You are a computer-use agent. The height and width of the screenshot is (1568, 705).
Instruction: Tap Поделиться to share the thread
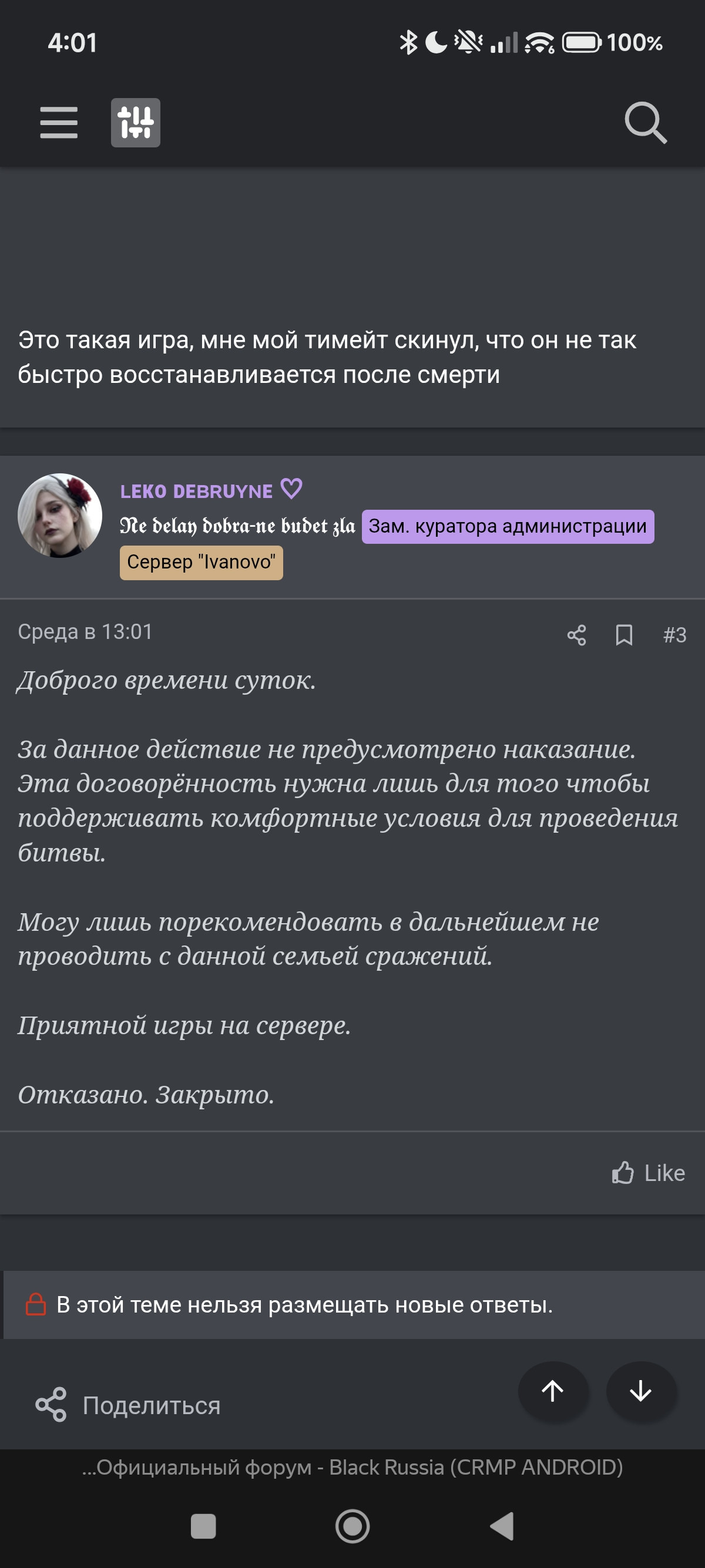click(x=129, y=1405)
